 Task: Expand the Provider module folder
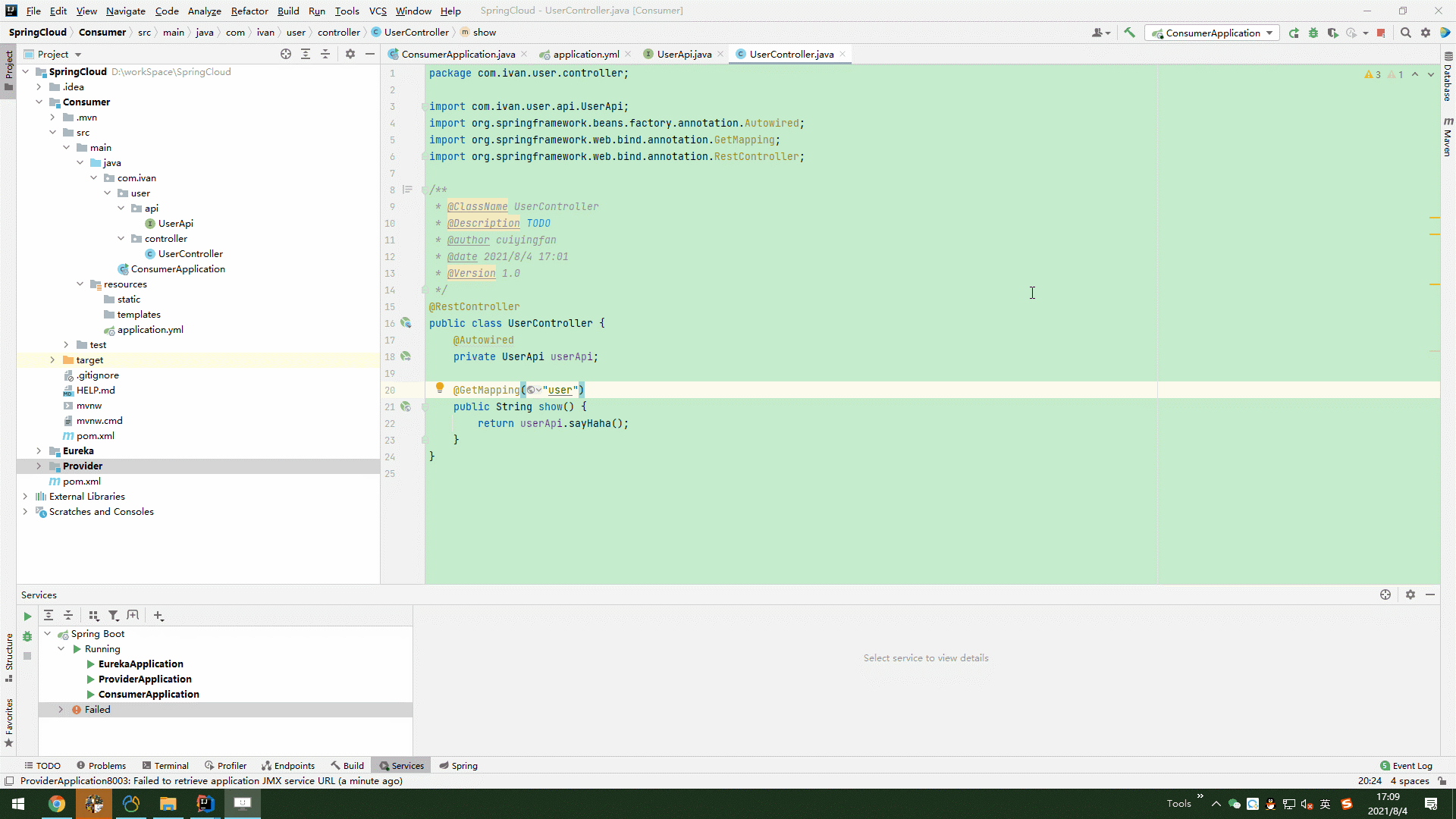39,466
